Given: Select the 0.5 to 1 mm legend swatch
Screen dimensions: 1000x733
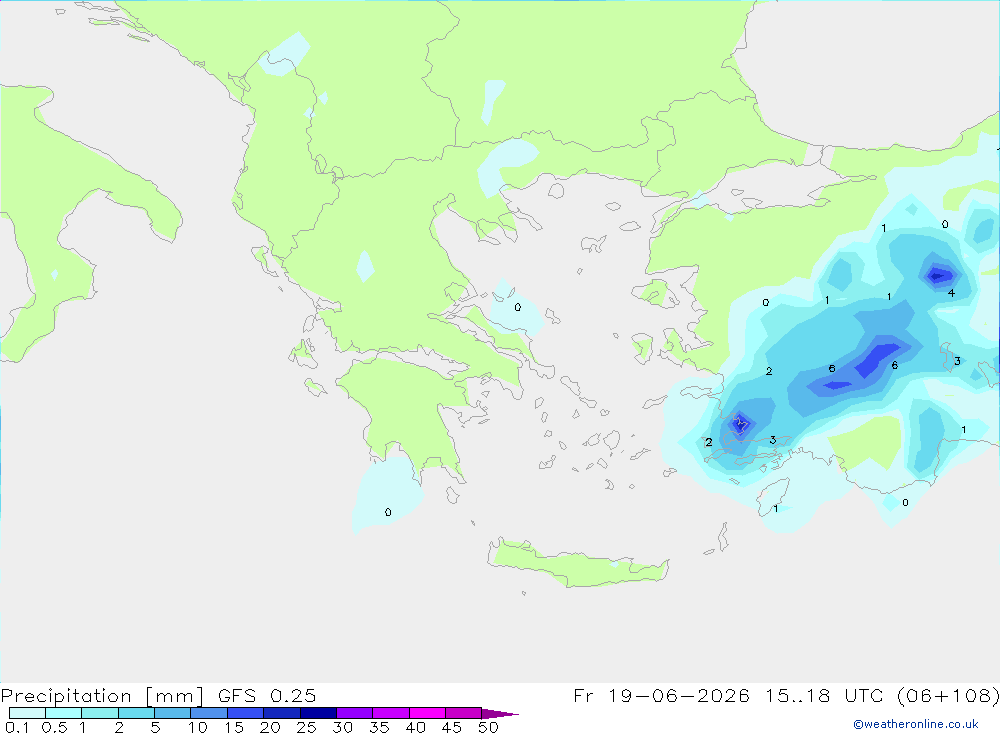Looking at the screenshot, I should tap(63, 713).
